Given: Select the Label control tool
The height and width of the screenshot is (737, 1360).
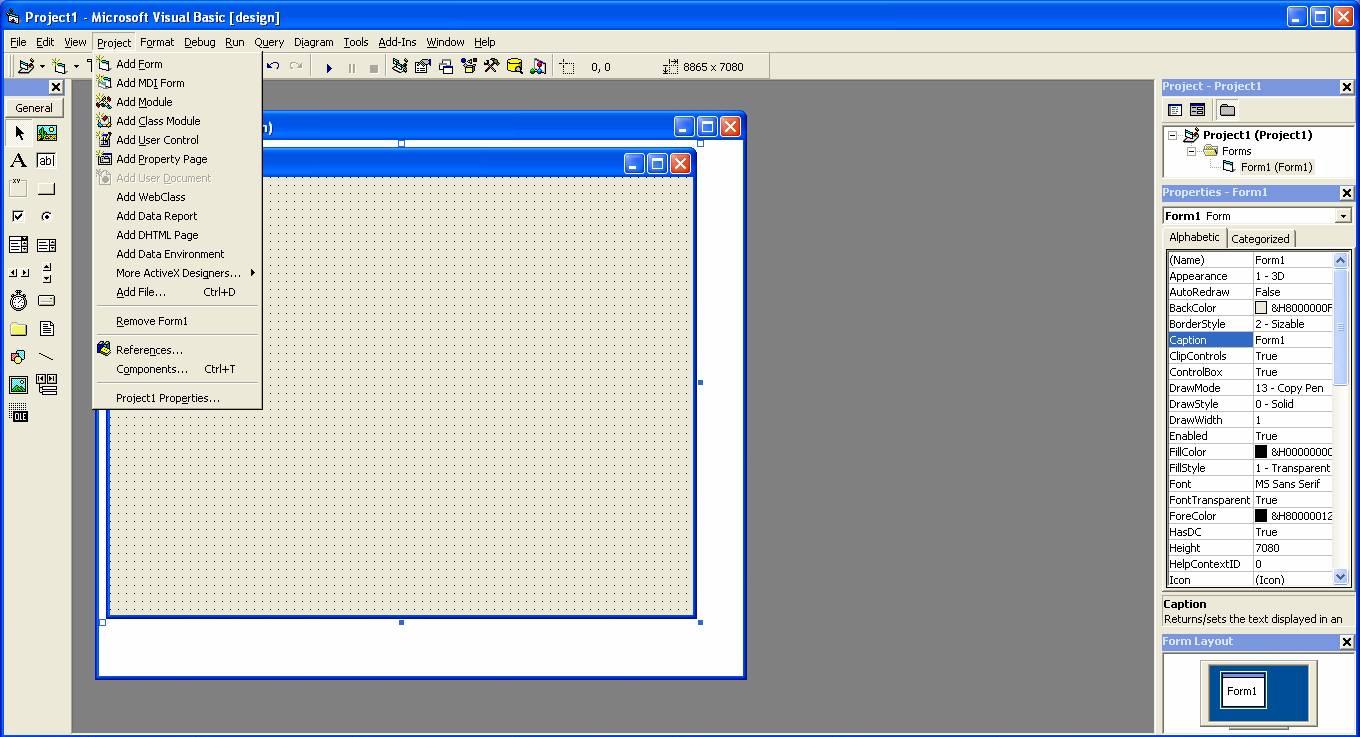Looking at the screenshot, I should point(19,161).
